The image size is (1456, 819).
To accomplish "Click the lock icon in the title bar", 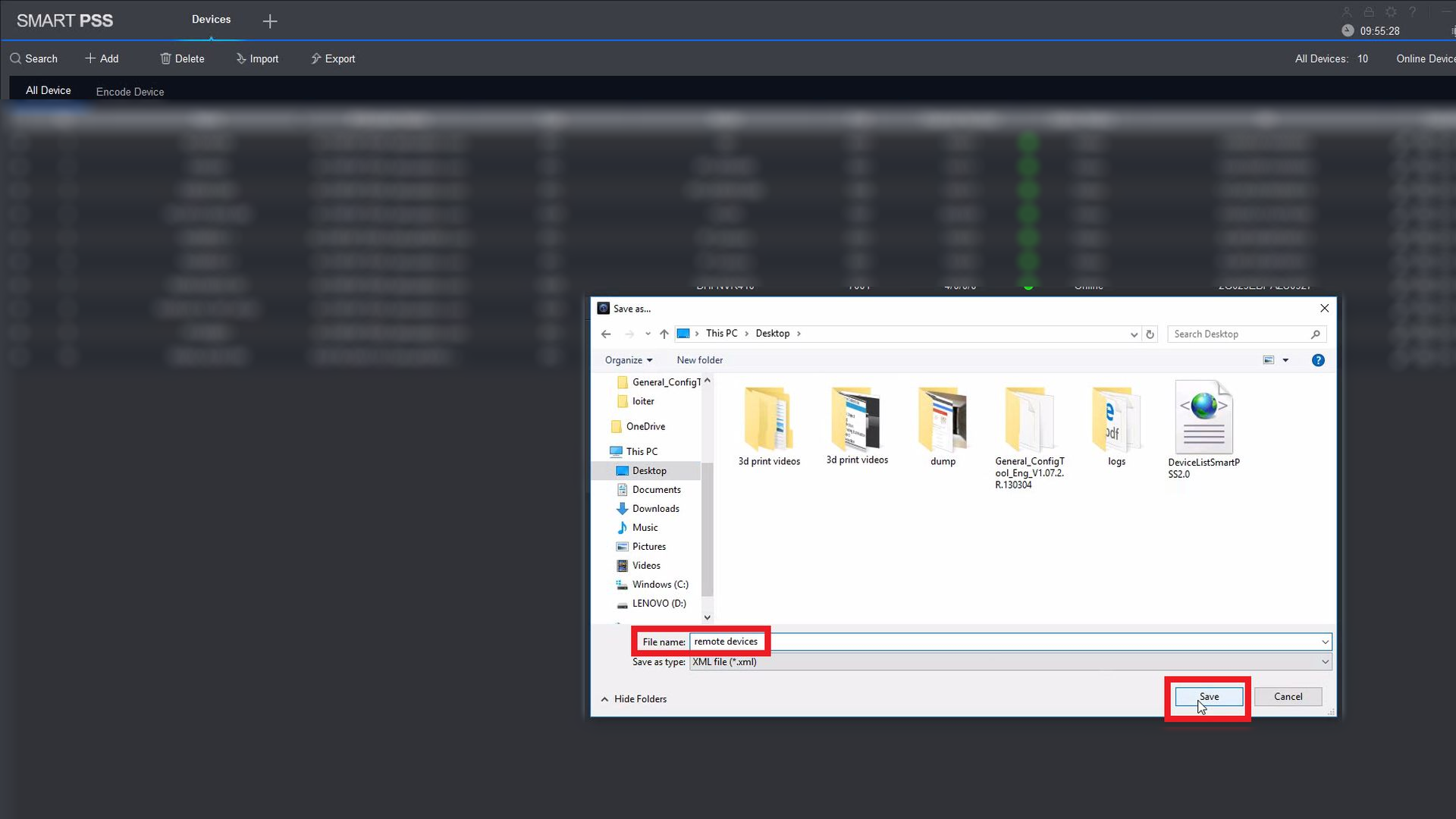I will (1369, 12).
